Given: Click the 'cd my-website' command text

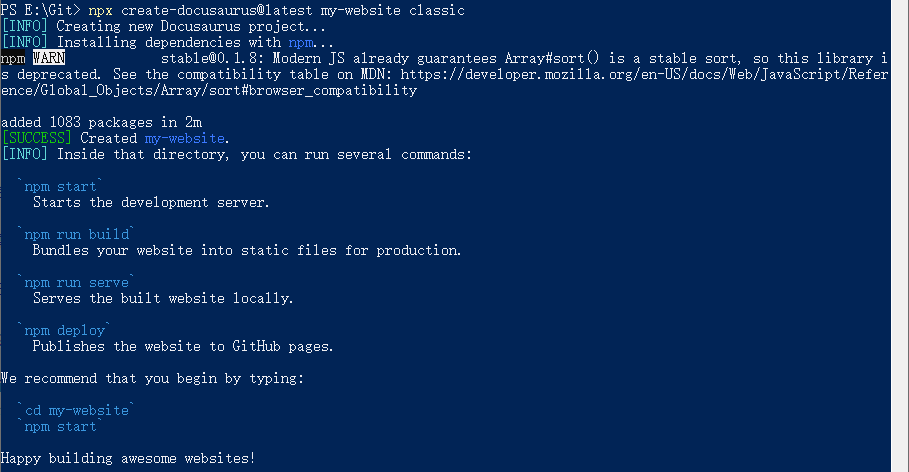Looking at the screenshot, I should click(x=77, y=411).
